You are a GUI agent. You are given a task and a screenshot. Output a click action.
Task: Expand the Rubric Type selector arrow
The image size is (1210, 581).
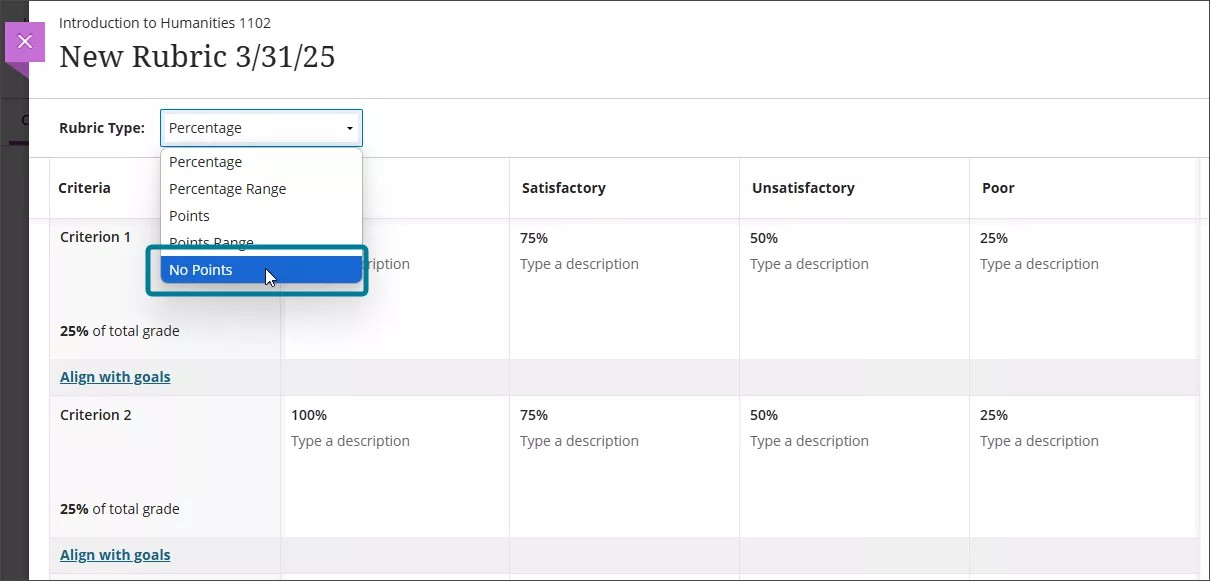pos(348,128)
